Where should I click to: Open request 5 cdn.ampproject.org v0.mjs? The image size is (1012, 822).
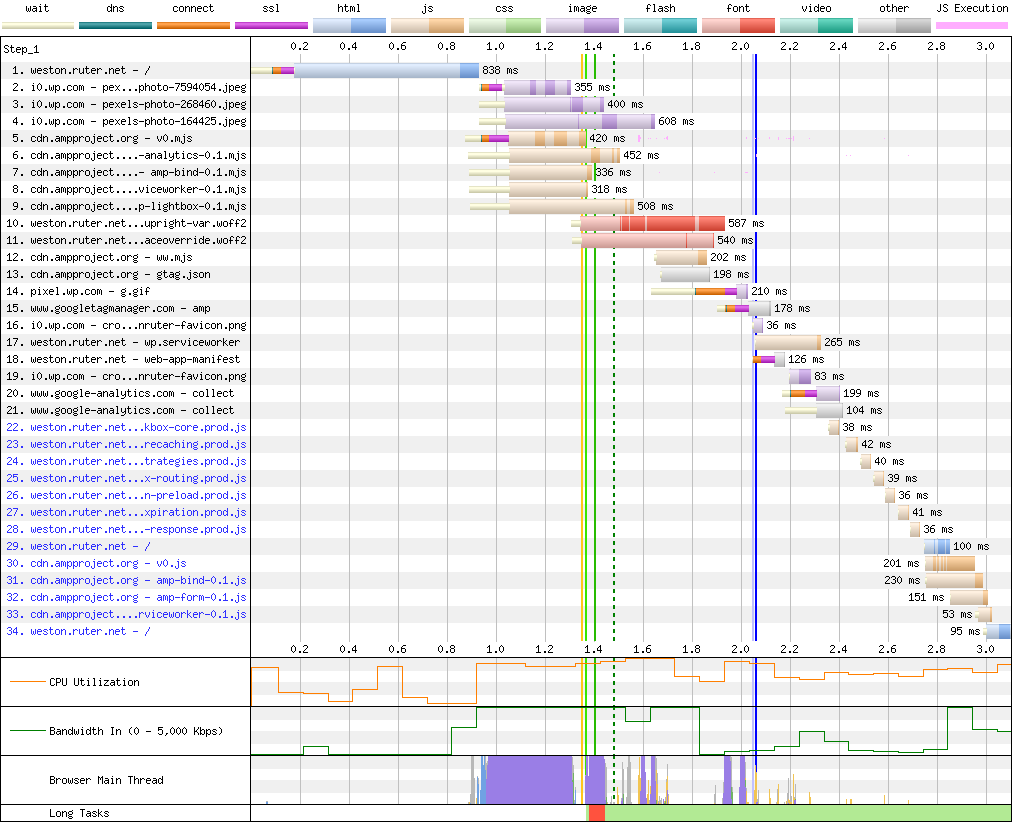110,139
